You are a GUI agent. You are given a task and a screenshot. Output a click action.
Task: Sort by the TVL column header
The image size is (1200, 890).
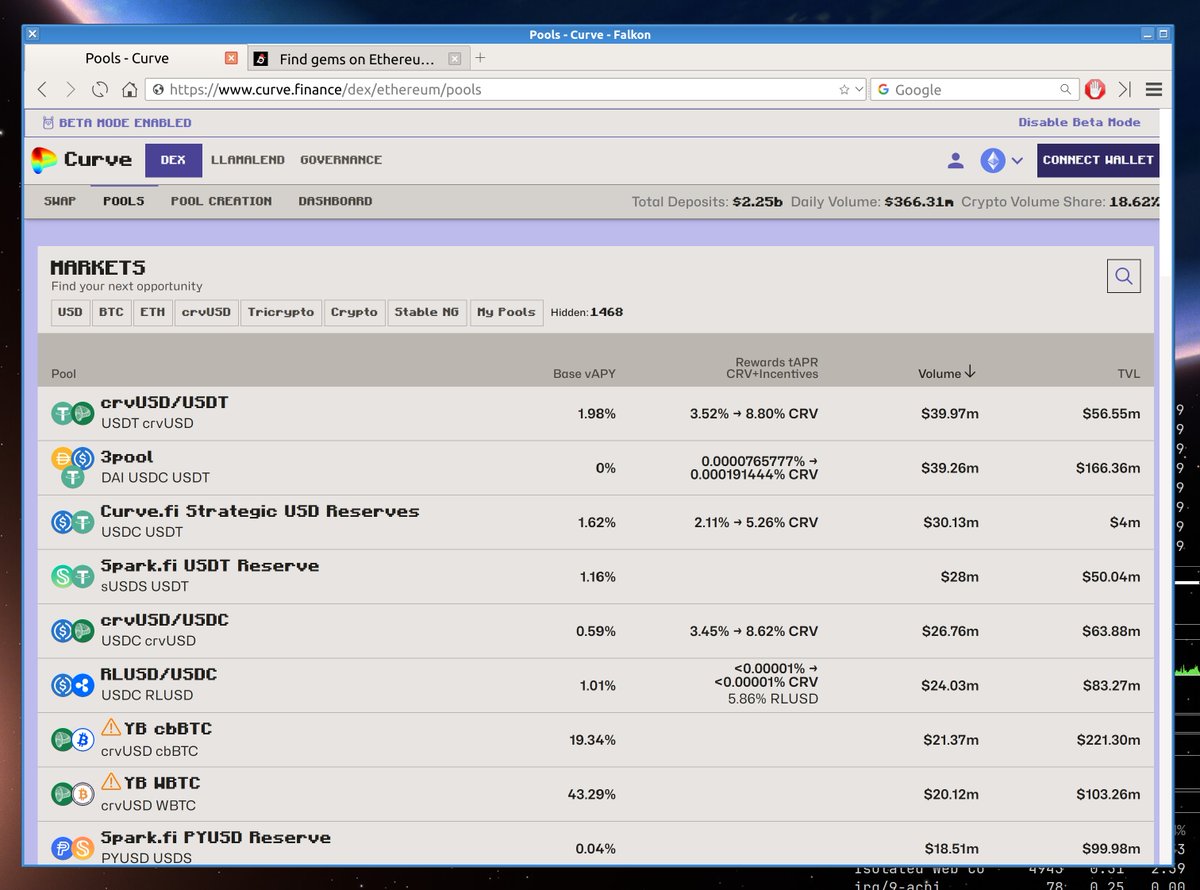[x=1129, y=374]
